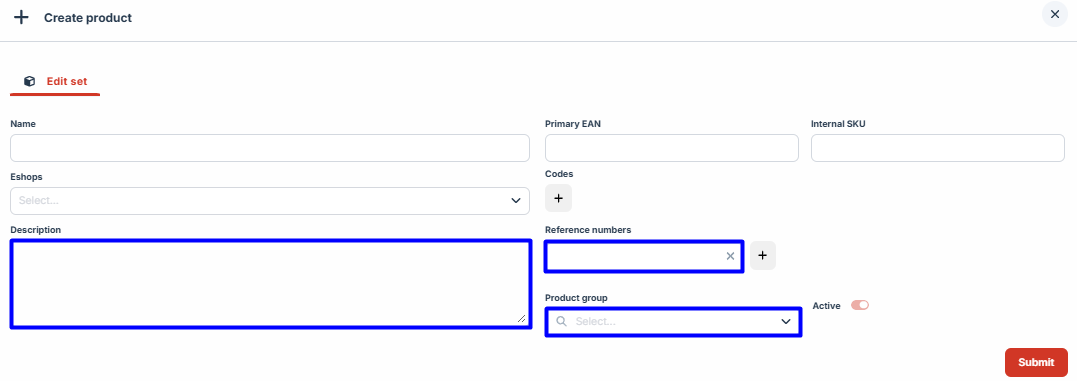Close the Create product dialog
This screenshot has height=381, width=1077.
click(x=1055, y=14)
